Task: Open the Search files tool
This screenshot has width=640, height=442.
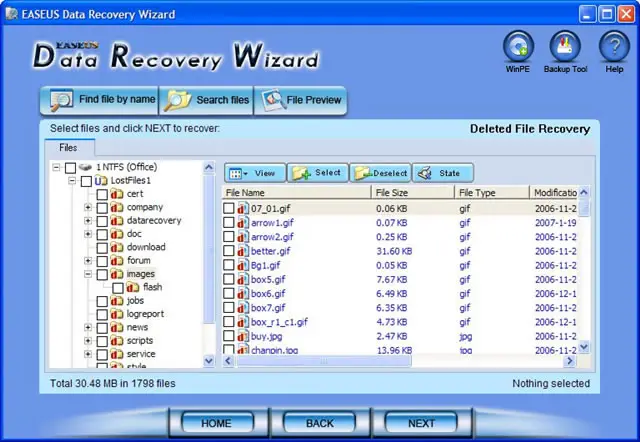Action: coord(206,100)
